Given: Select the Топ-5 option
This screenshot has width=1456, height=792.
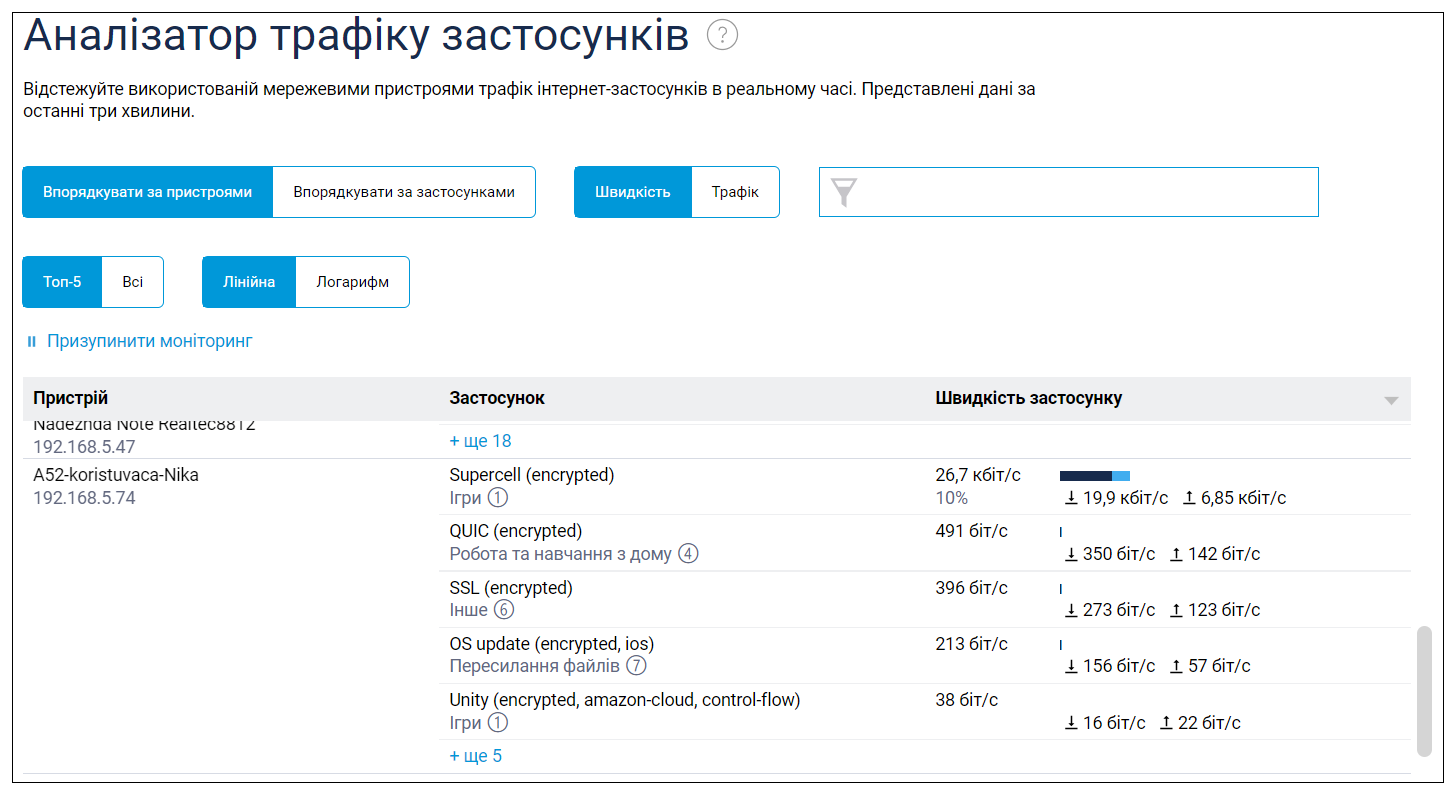Looking at the screenshot, I should coord(62,282).
